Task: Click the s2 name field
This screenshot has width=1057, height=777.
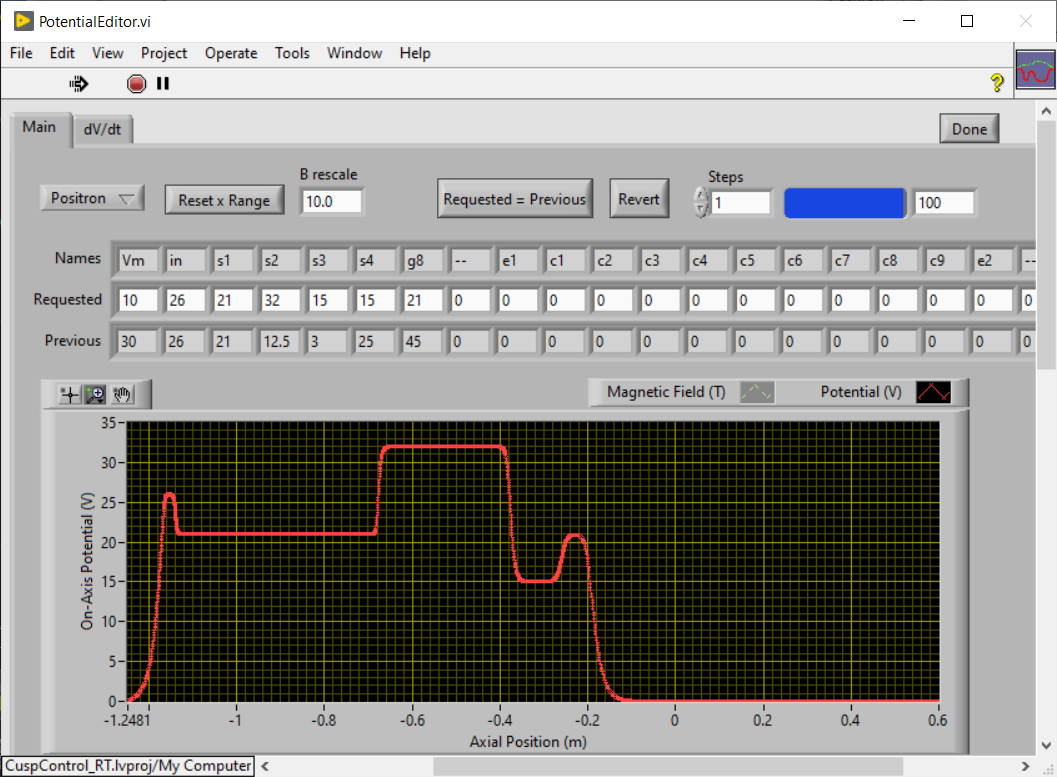Action: [281, 261]
